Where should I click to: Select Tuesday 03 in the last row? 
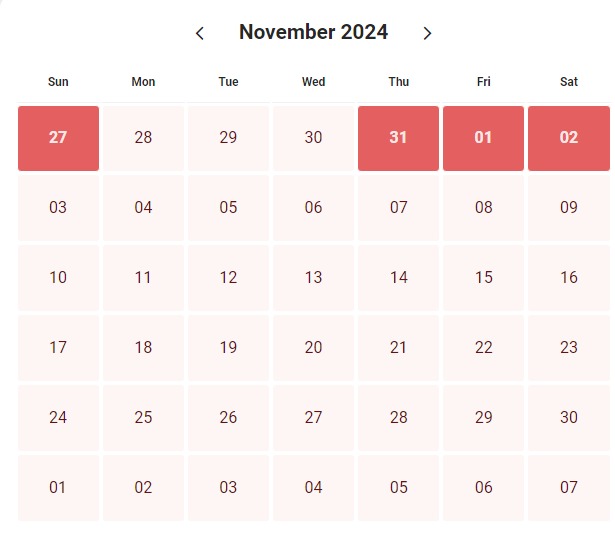[x=229, y=488]
